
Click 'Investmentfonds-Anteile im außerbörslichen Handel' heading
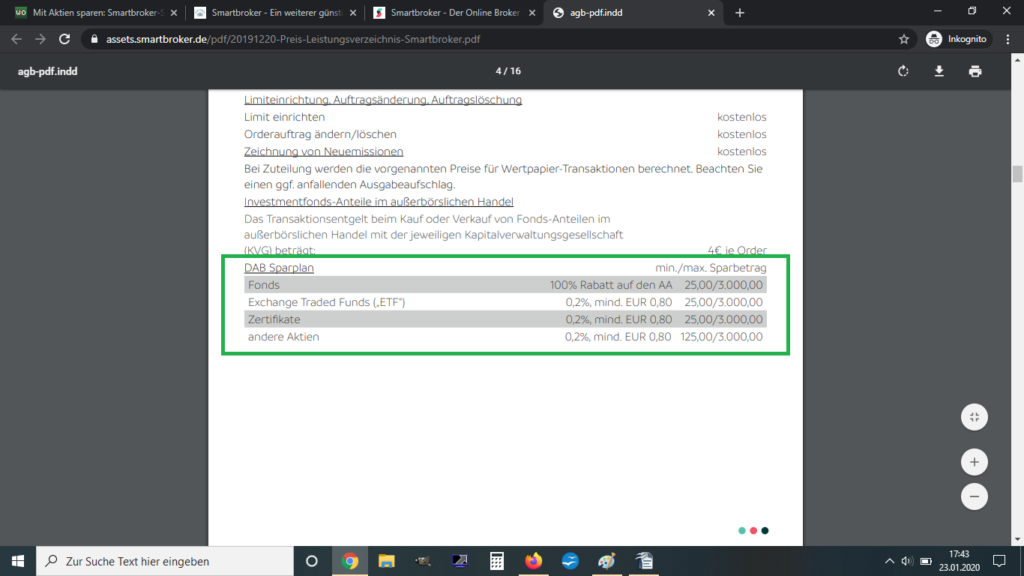click(x=379, y=202)
